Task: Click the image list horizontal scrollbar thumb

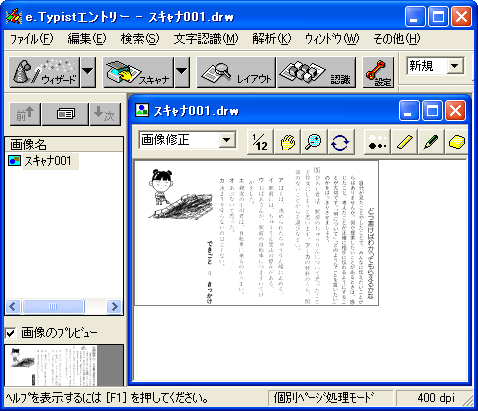Action: pos(53,306)
